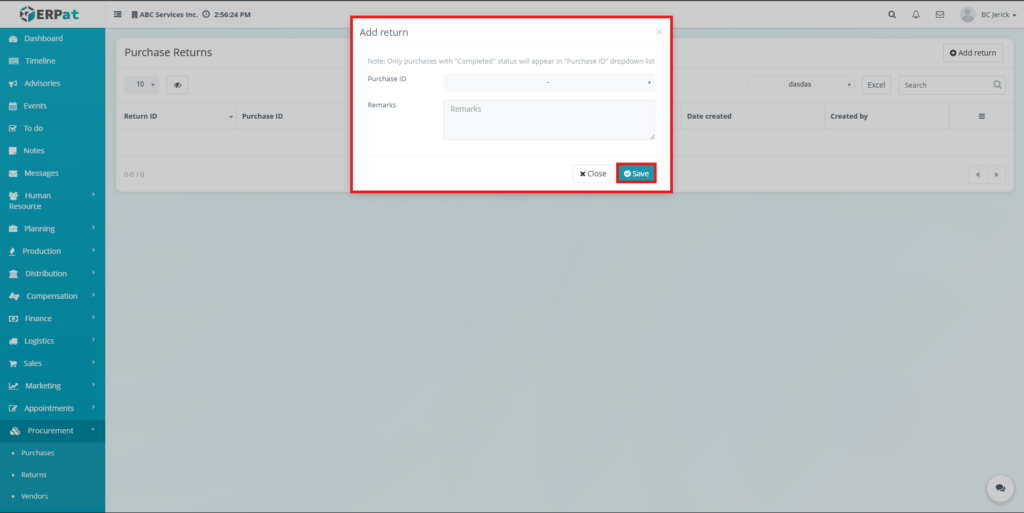Open the search icon in top bar
The width and height of the screenshot is (1024, 513).
click(892, 14)
